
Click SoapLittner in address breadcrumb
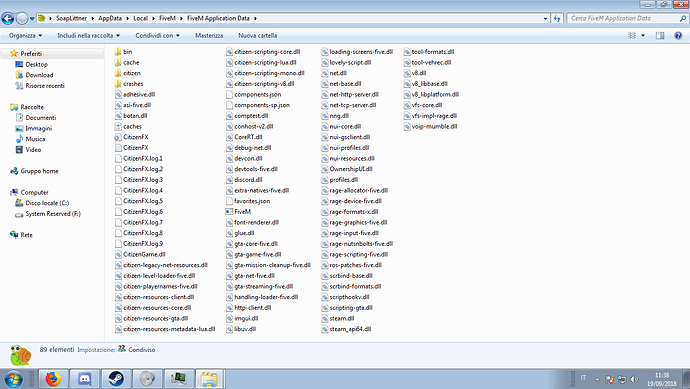(71, 18)
